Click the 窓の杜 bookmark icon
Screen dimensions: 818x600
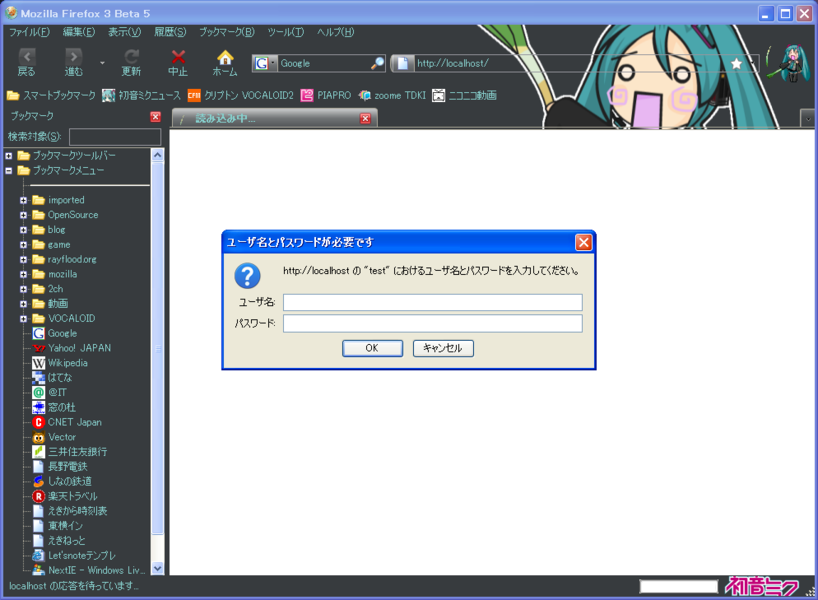(37, 407)
